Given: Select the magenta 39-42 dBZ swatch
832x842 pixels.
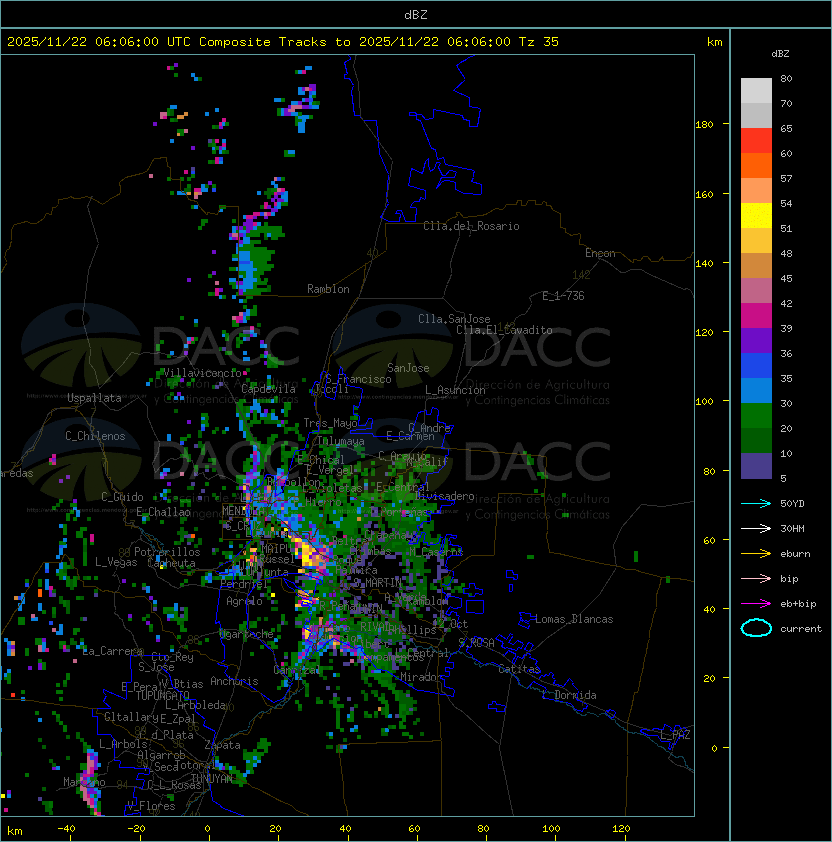Looking at the screenshot, I should [x=756, y=316].
